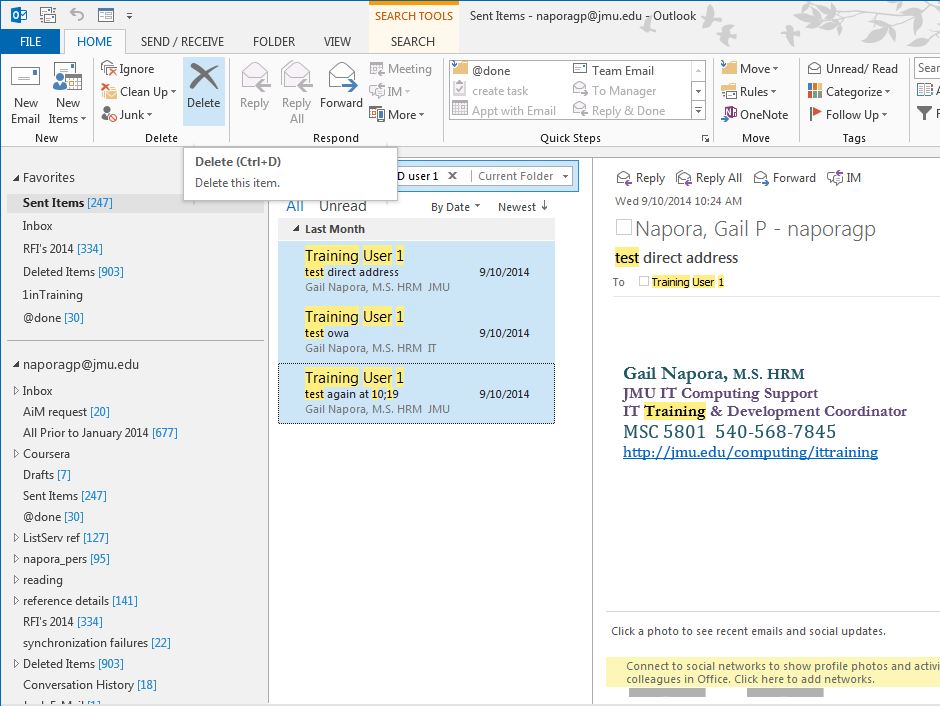Switch to the SEARCH tab
Screen dimensions: 940x706
tap(413, 41)
